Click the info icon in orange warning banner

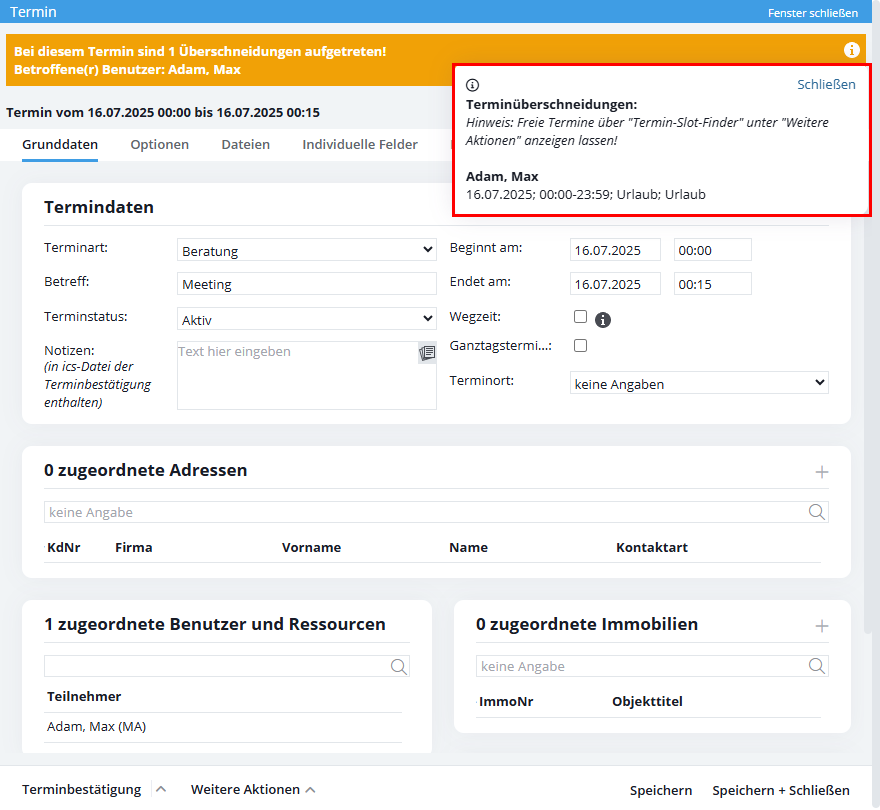click(x=851, y=50)
